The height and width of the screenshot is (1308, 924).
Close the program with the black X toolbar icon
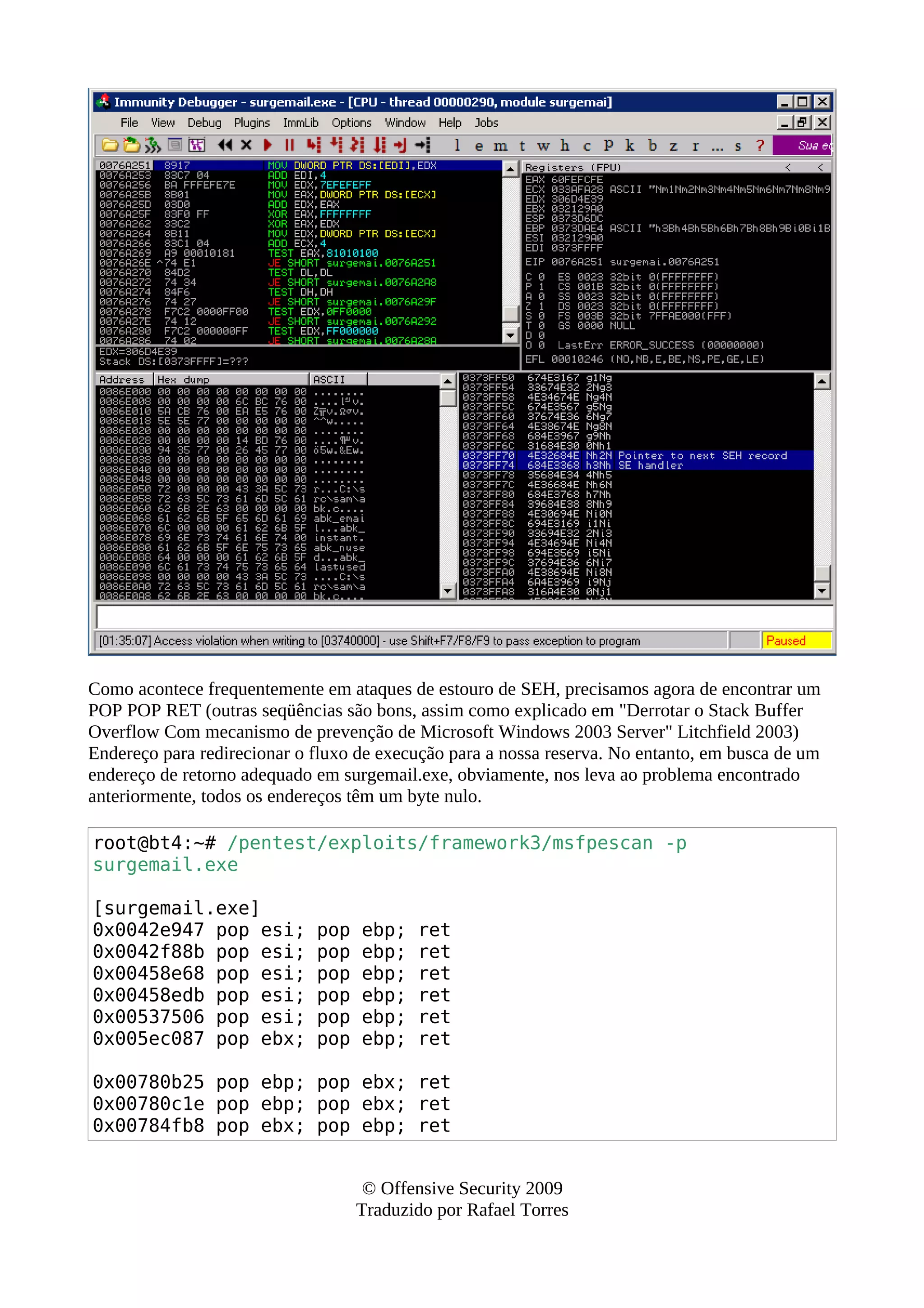[246, 145]
